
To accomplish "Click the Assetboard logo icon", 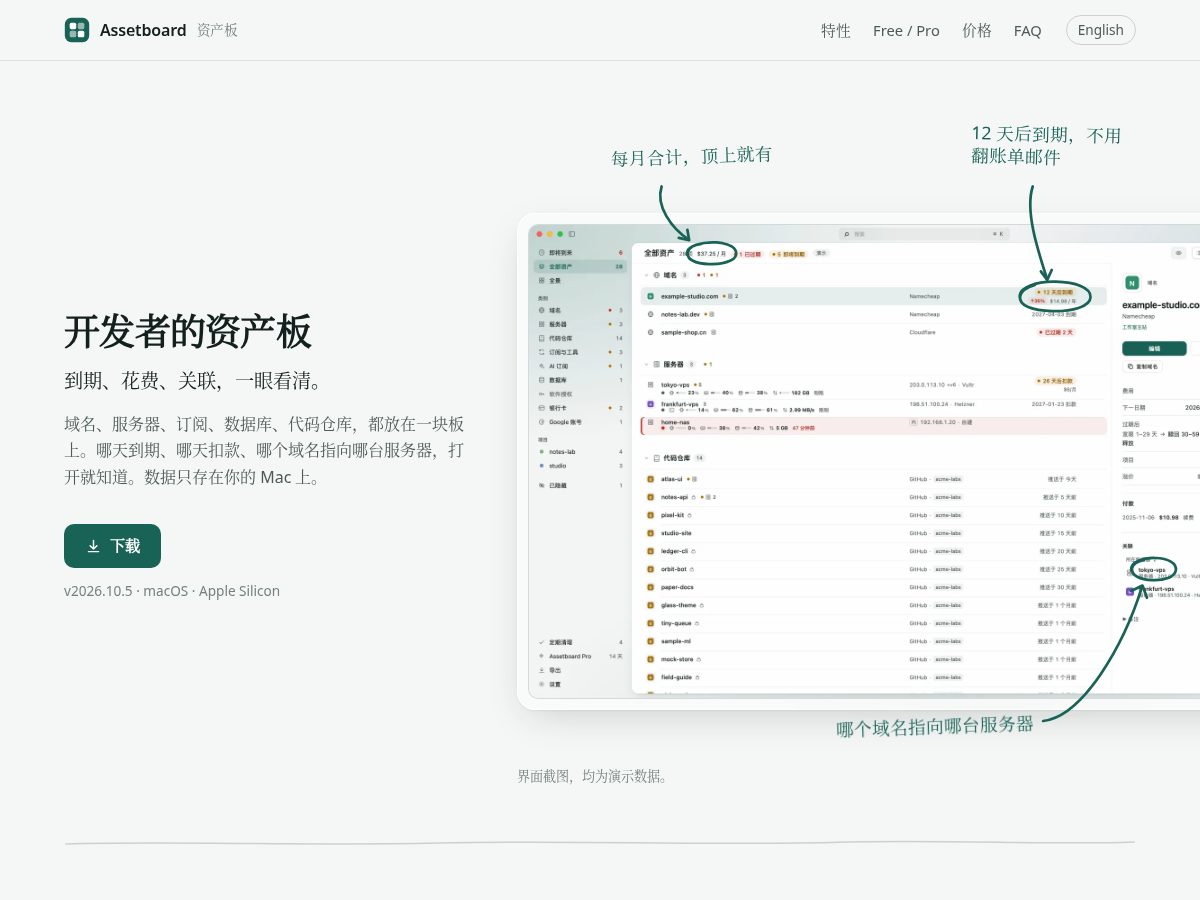I will tap(77, 30).
